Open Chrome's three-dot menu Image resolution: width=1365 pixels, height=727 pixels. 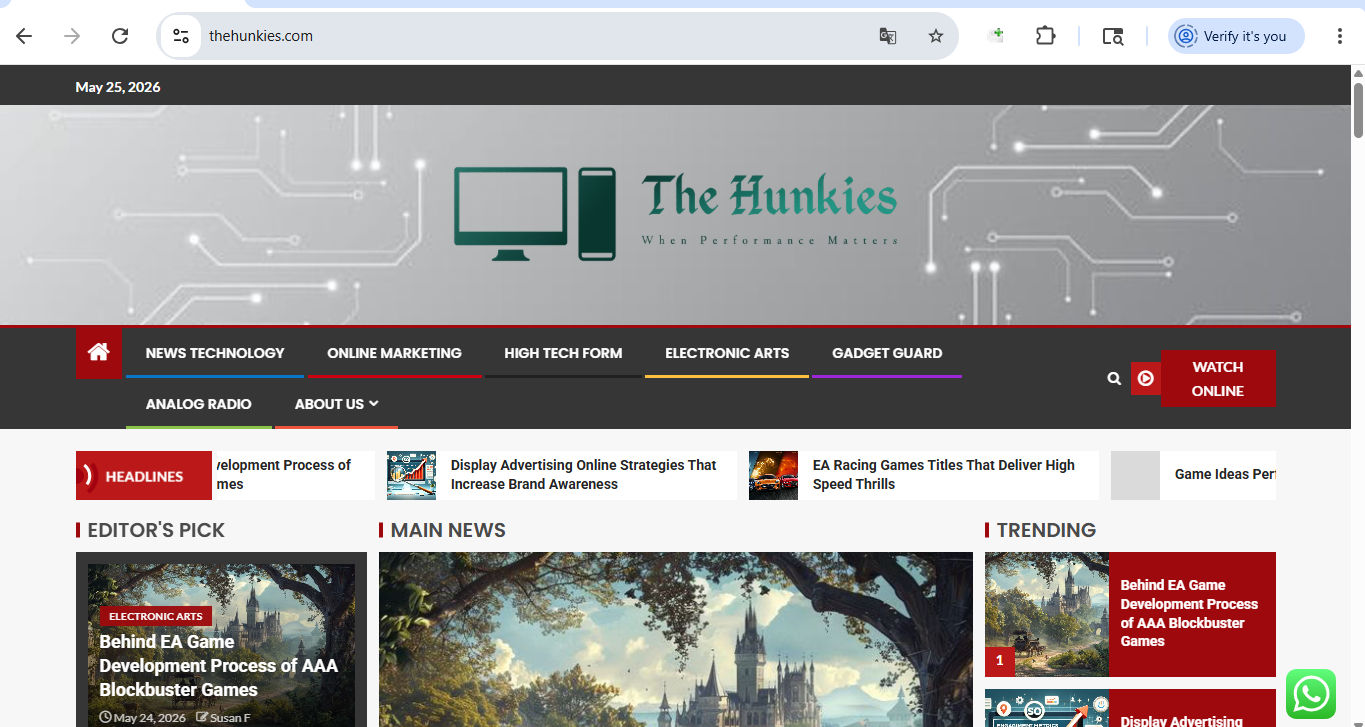[x=1339, y=36]
